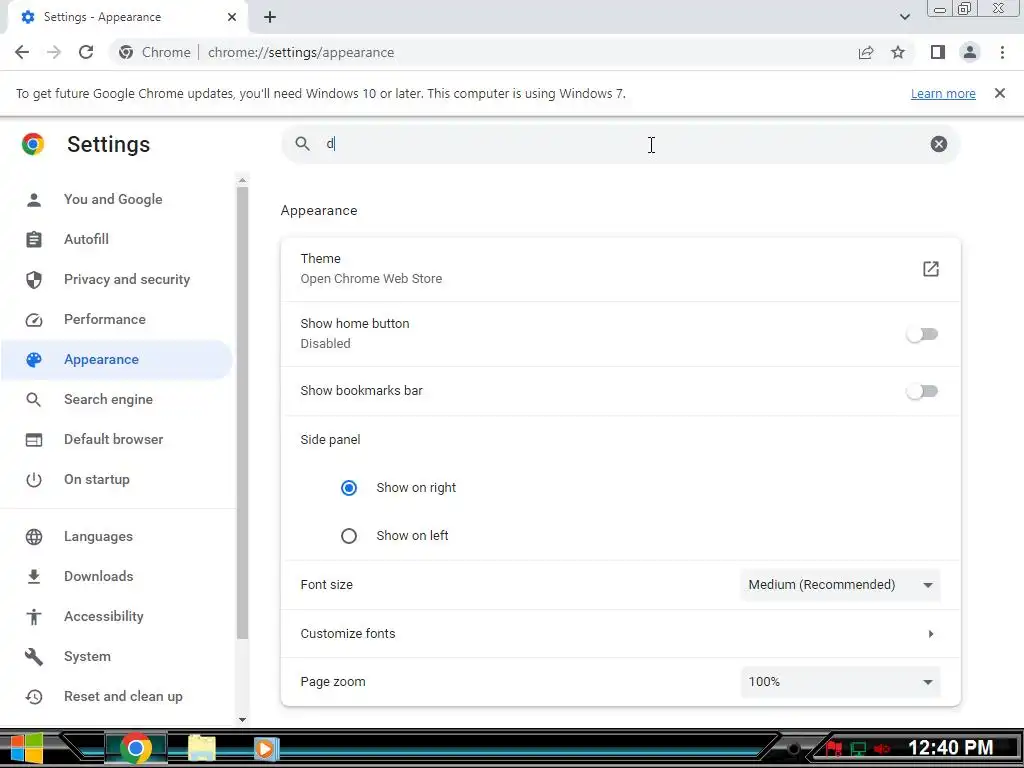Image resolution: width=1024 pixels, height=768 pixels.
Task: Open Theme in Chrome Web Store icon
Action: [931, 268]
